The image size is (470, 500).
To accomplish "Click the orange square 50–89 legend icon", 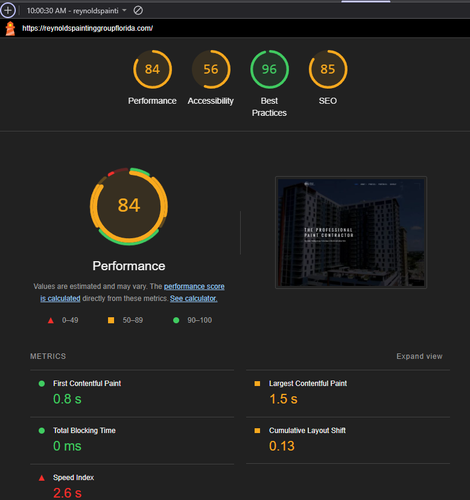I will coord(111,320).
